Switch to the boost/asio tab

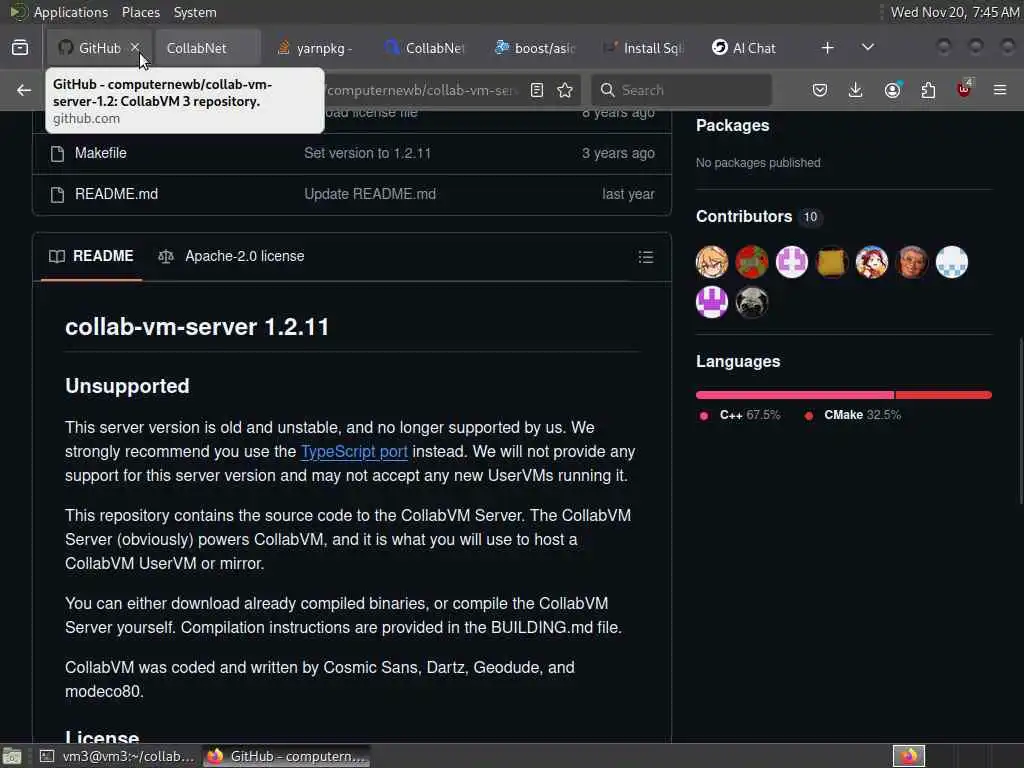pyautogui.click(x=534, y=48)
